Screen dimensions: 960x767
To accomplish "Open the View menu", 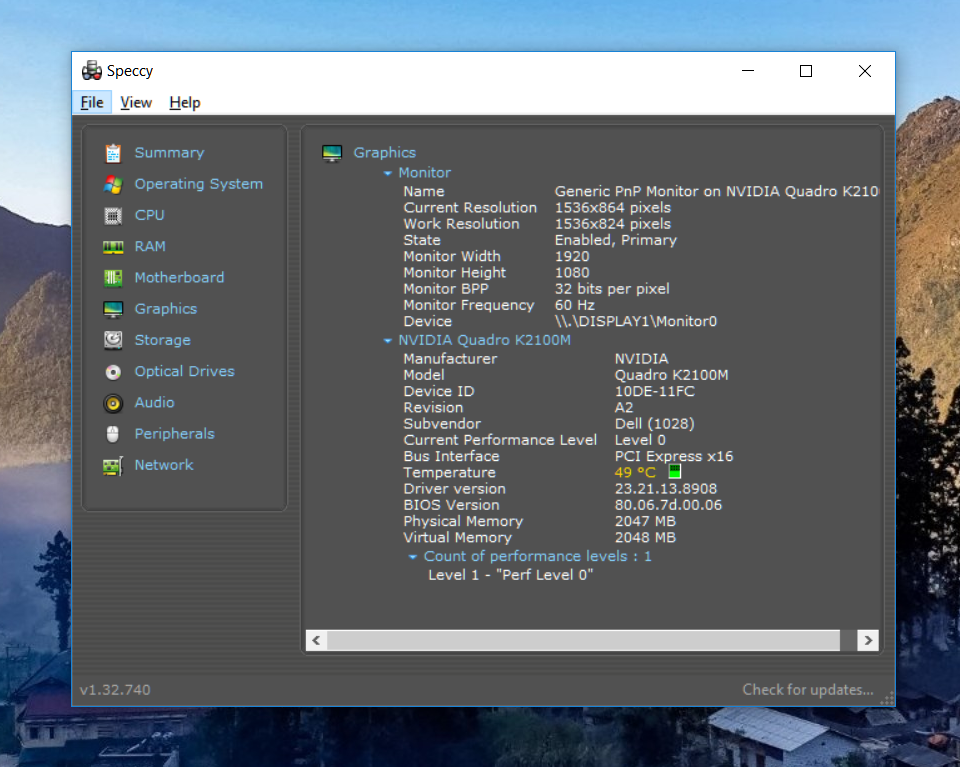I will (136, 102).
